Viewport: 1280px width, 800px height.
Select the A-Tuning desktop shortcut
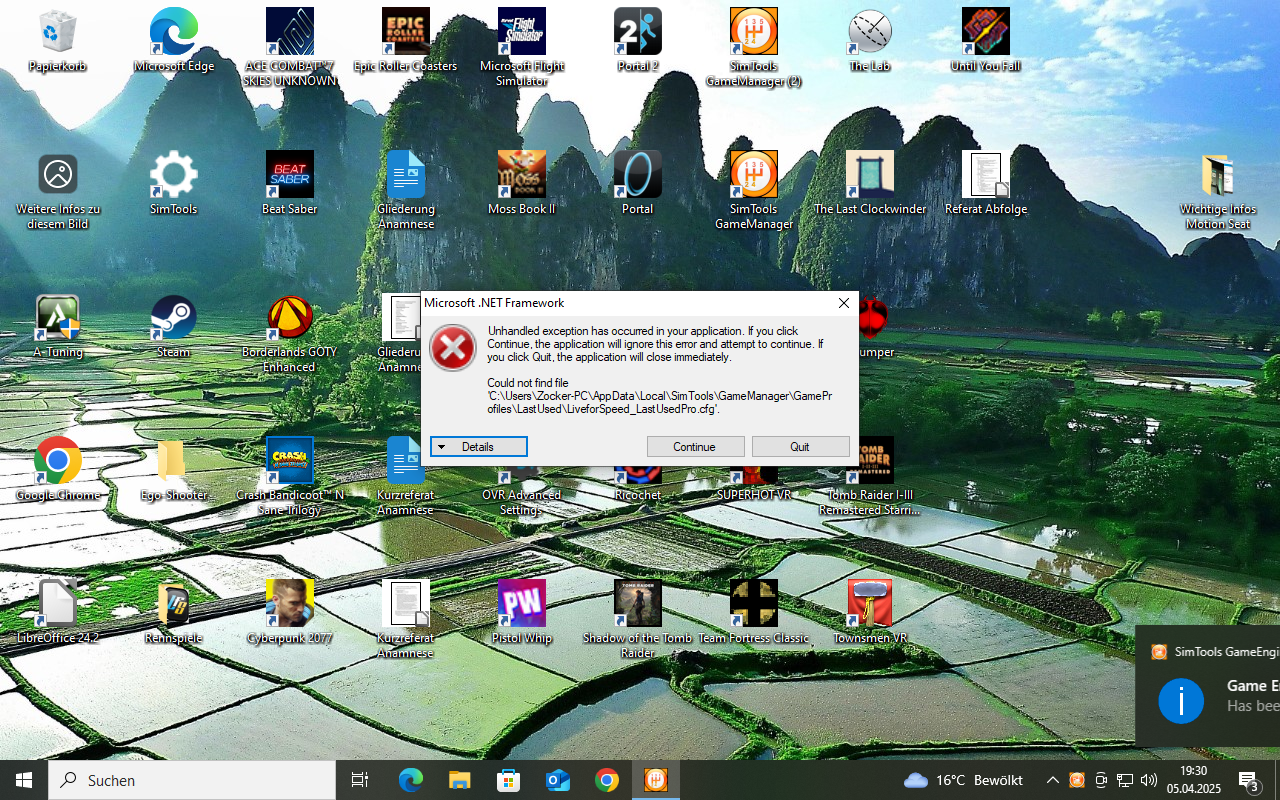click(58, 328)
